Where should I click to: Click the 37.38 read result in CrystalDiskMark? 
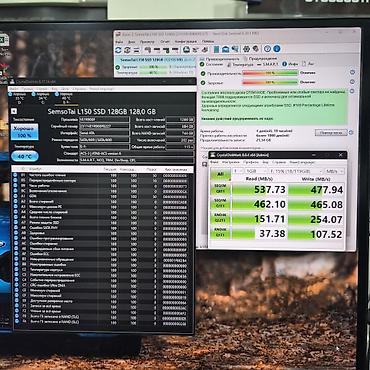click(259, 233)
